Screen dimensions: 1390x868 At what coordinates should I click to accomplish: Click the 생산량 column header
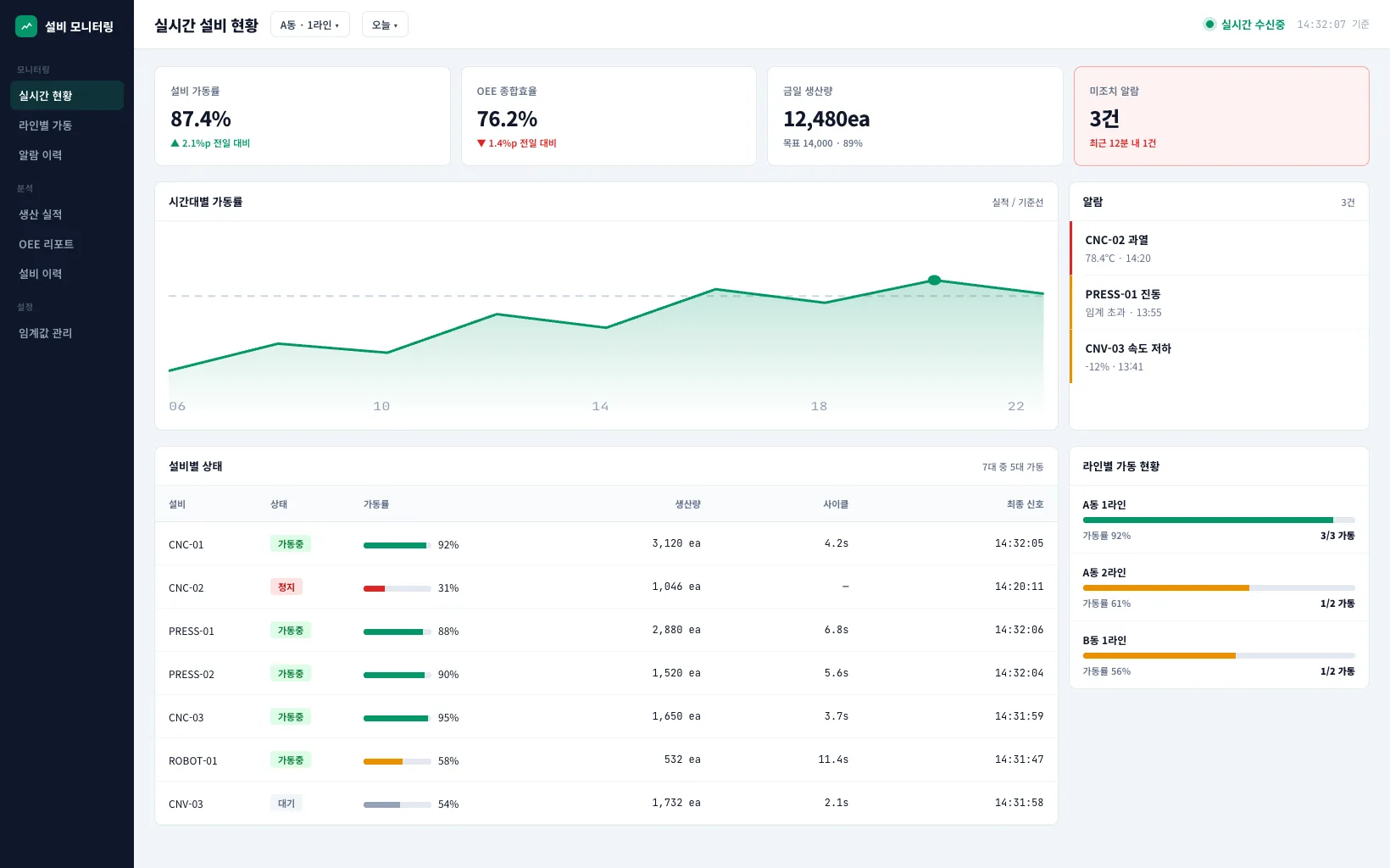pyautogui.click(x=687, y=504)
